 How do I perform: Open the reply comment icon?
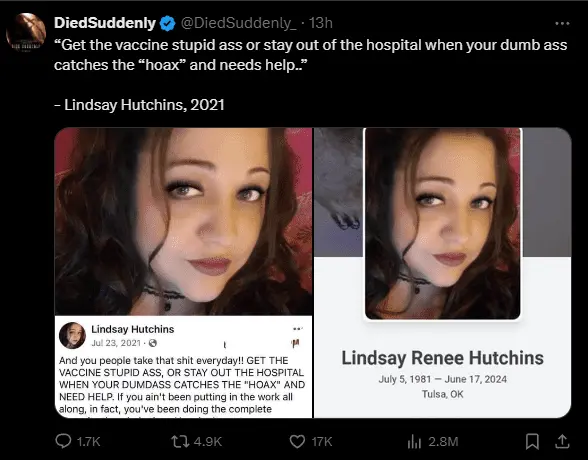63,441
